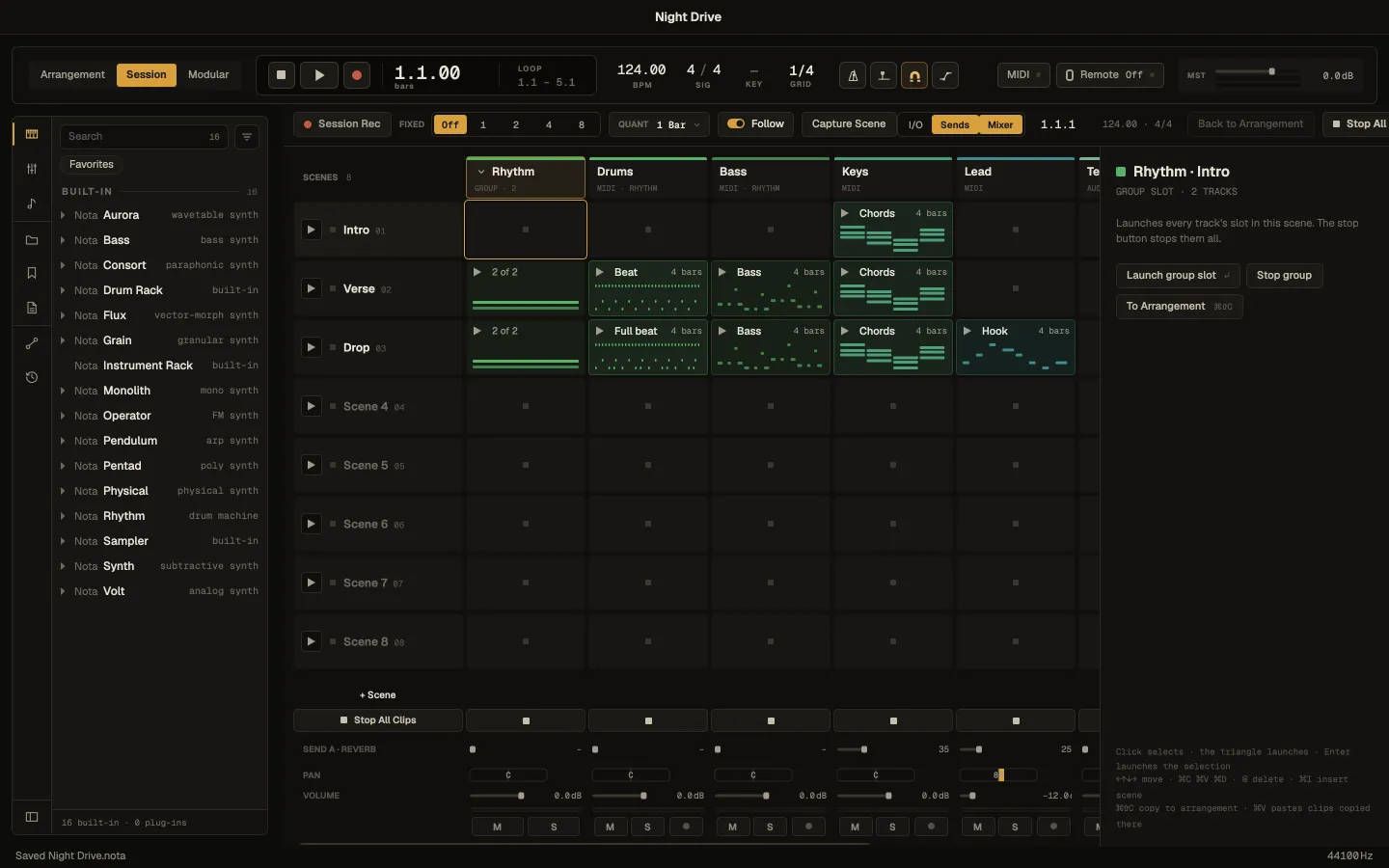Expand Nota Sampler instrument
This screenshot has height=868, width=1389.
63,541
